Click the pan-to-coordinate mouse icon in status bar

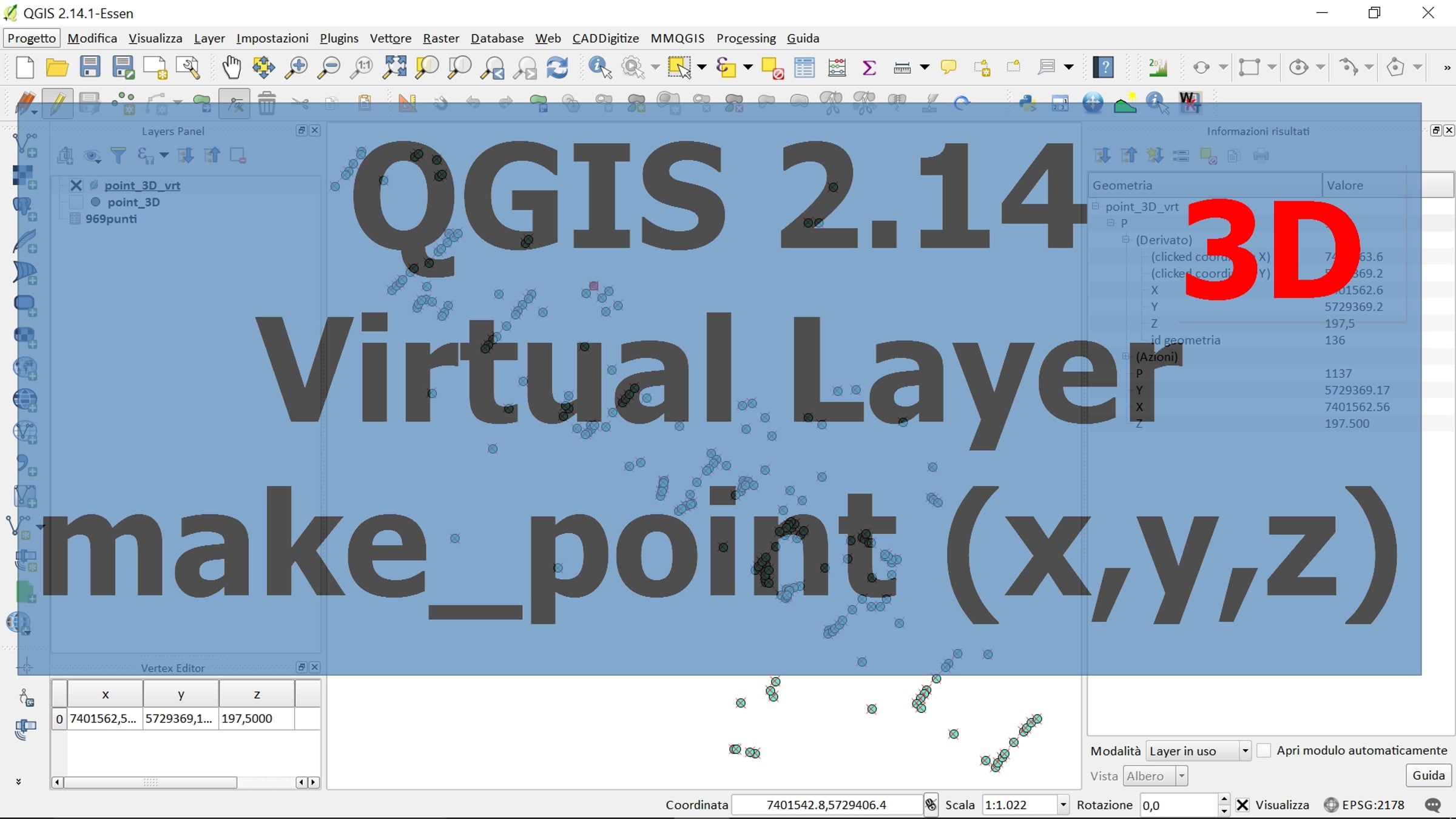click(x=931, y=805)
